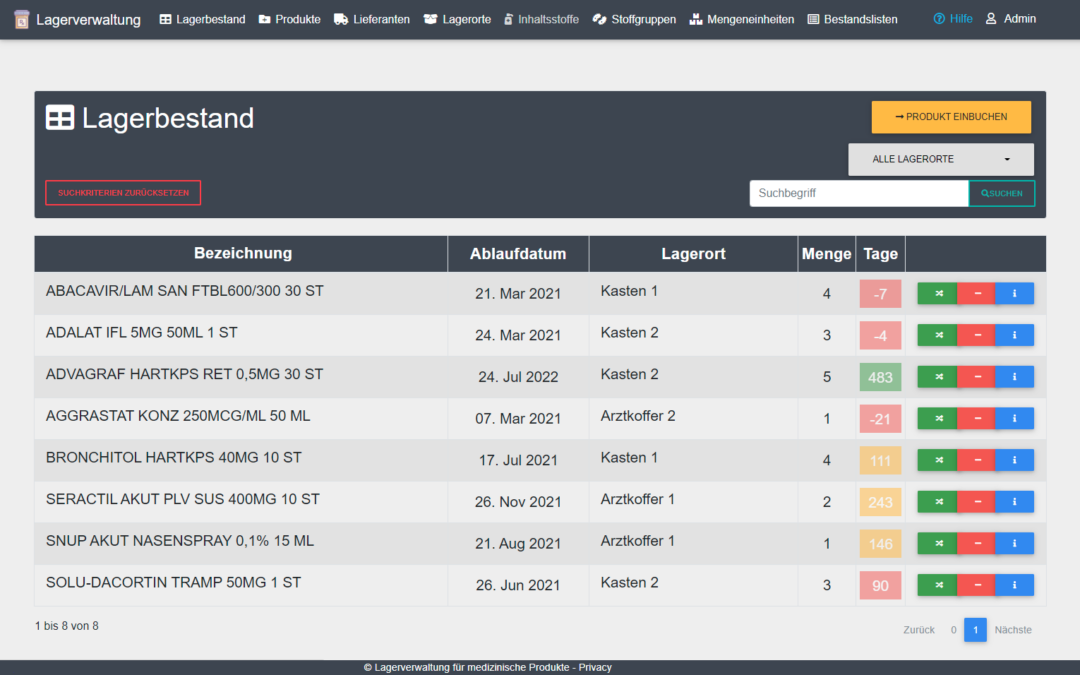Open info icon for SERACTIL AKUT row
The height and width of the screenshot is (675, 1080).
coord(1015,502)
